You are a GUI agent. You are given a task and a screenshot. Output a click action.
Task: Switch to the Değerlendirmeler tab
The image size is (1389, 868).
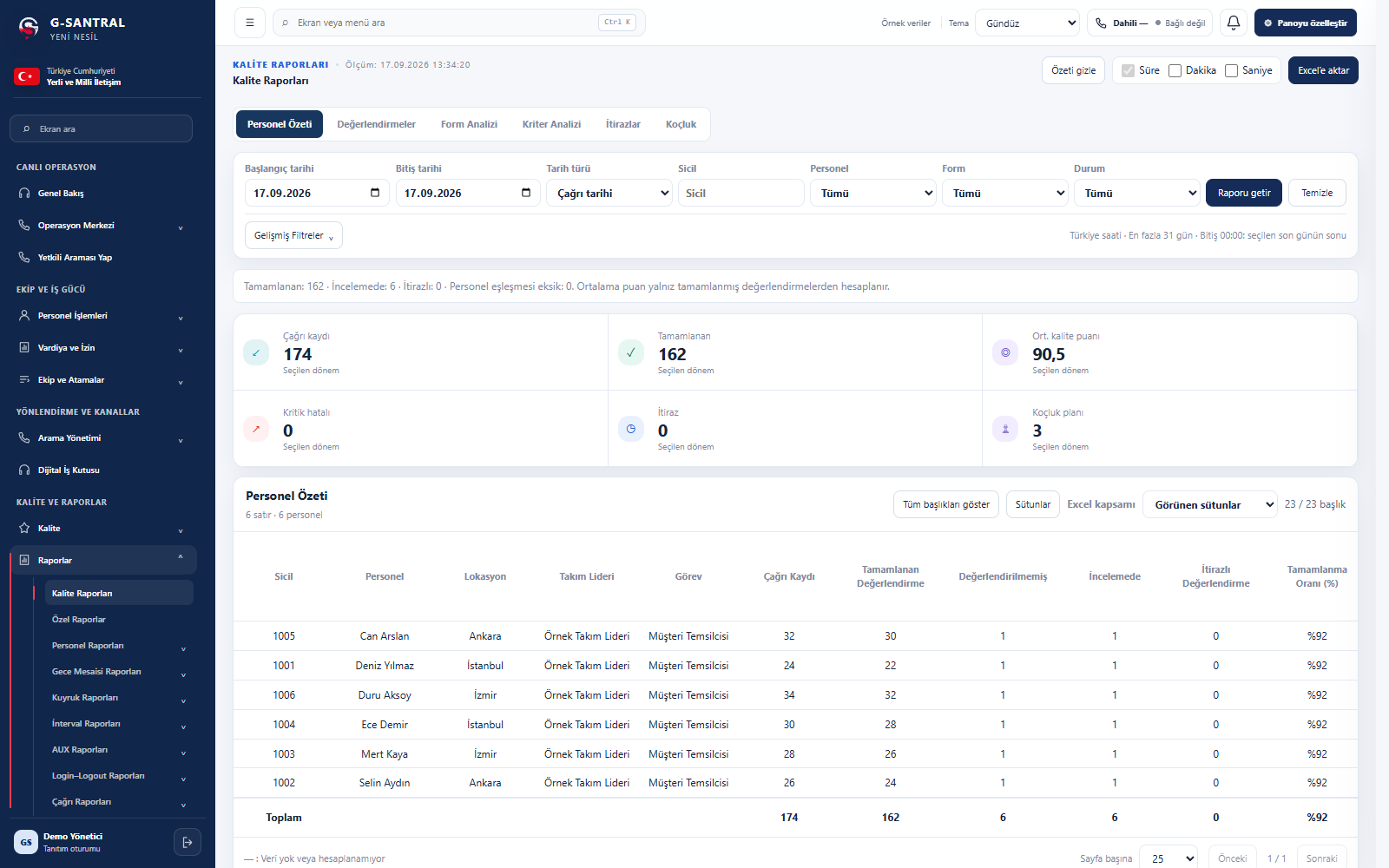click(376, 124)
